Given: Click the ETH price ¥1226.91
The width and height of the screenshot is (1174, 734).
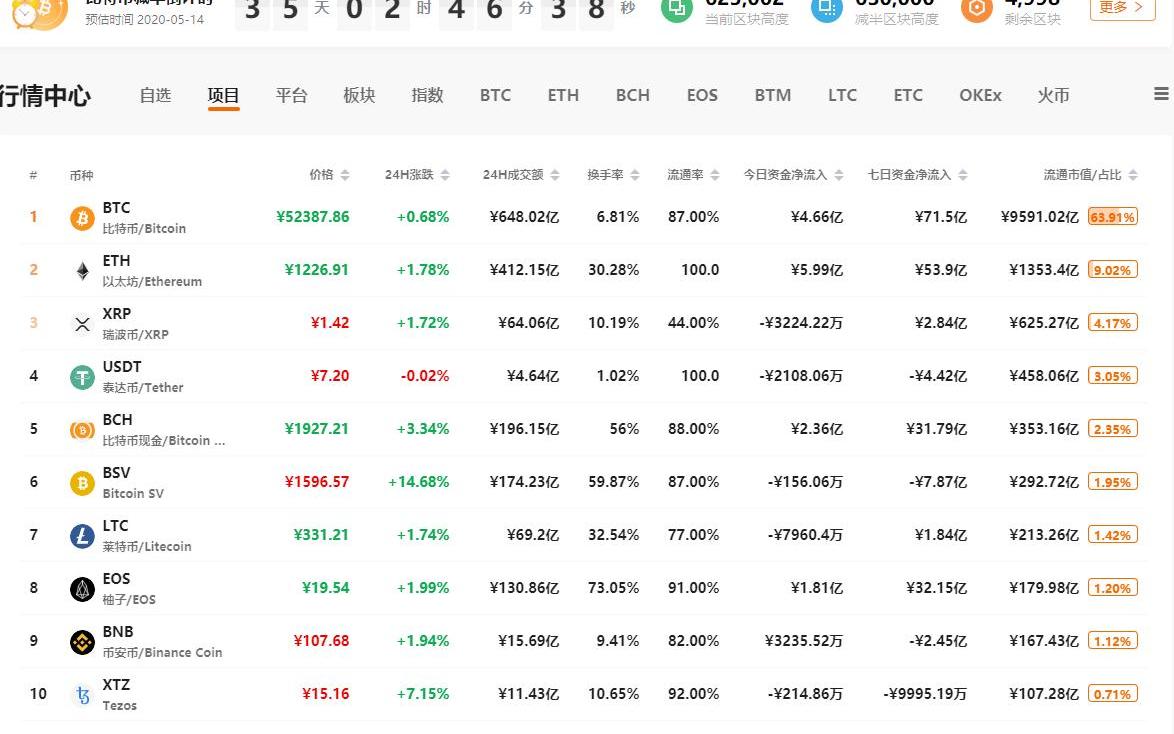Looking at the screenshot, I should click(317, 270).
